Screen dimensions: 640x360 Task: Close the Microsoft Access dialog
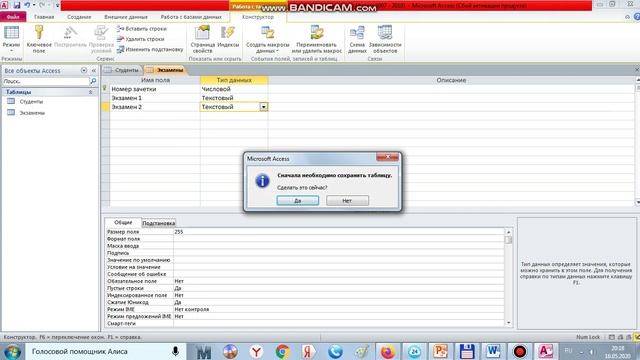pyautogui.click(x=387, y=157)
